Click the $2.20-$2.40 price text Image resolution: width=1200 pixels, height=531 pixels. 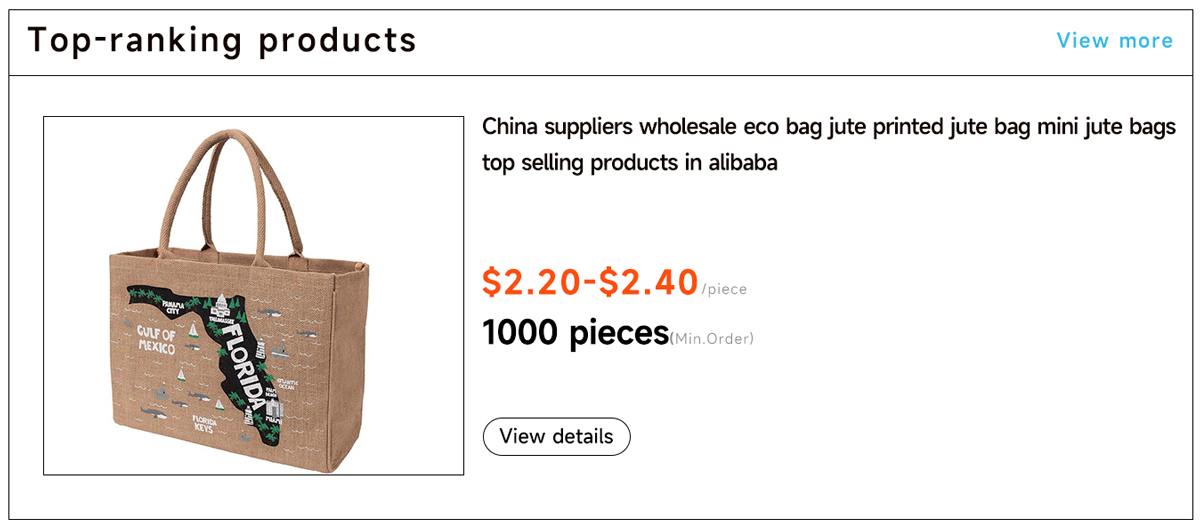coord(590,282)
